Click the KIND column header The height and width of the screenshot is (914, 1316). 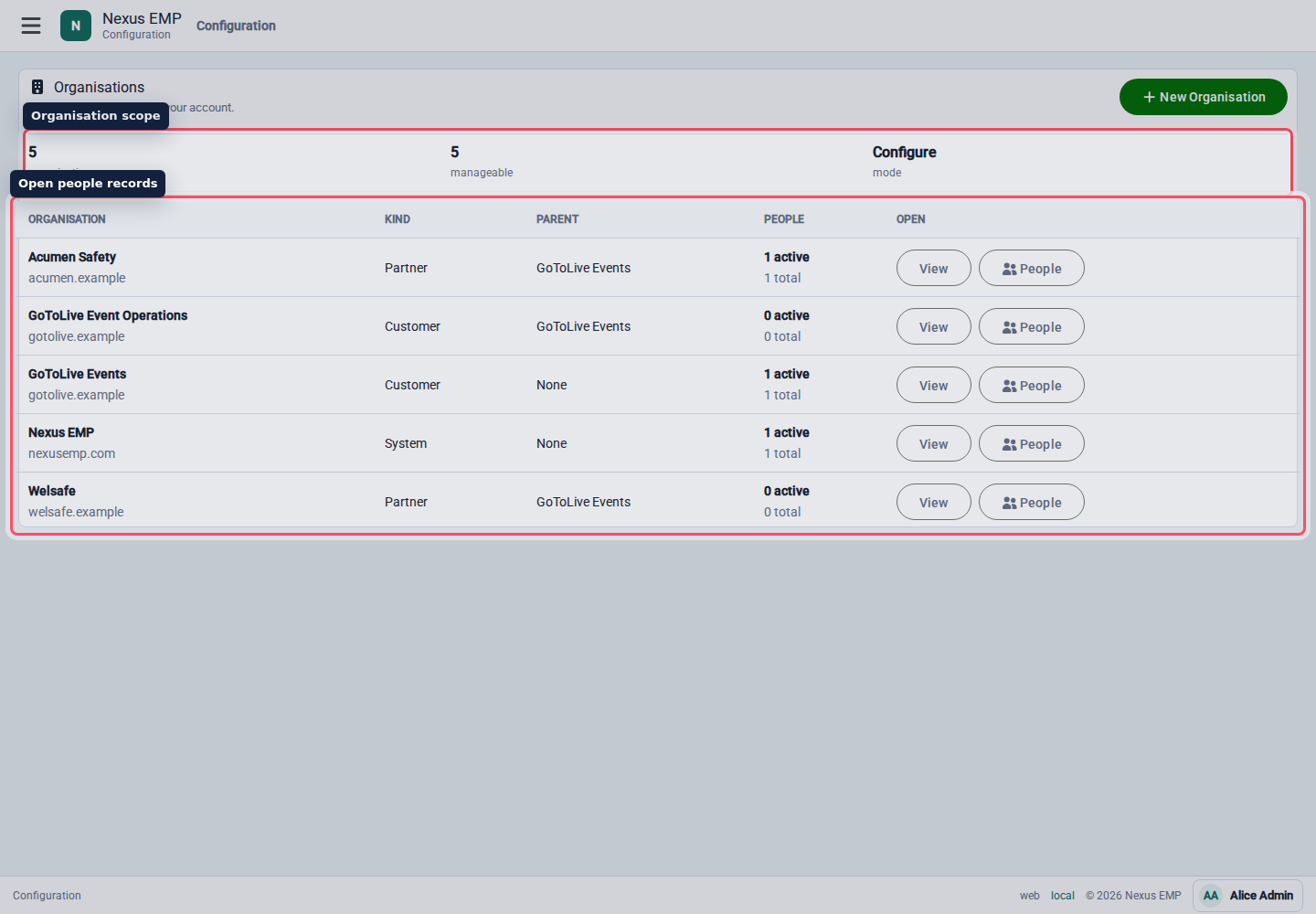coord(398,219)
